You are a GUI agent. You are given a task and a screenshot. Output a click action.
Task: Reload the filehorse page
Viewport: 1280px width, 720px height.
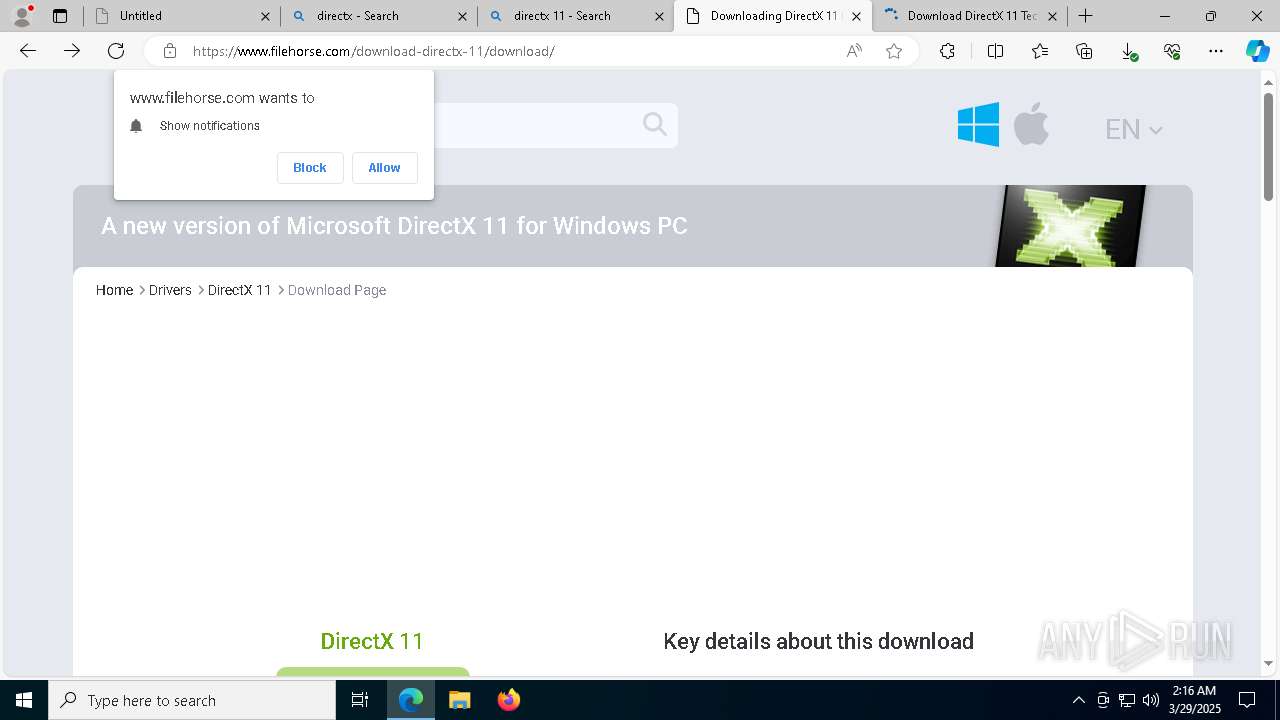(116, 51)
